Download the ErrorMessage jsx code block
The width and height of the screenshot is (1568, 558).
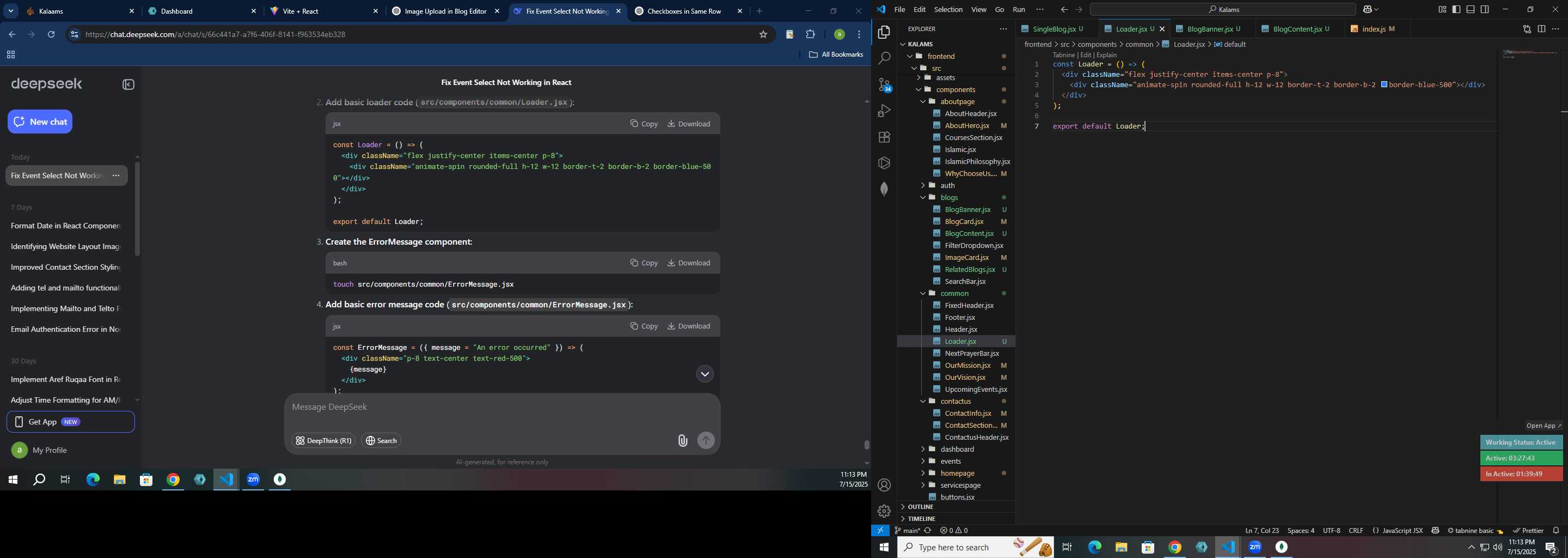[x=689, y=326]
